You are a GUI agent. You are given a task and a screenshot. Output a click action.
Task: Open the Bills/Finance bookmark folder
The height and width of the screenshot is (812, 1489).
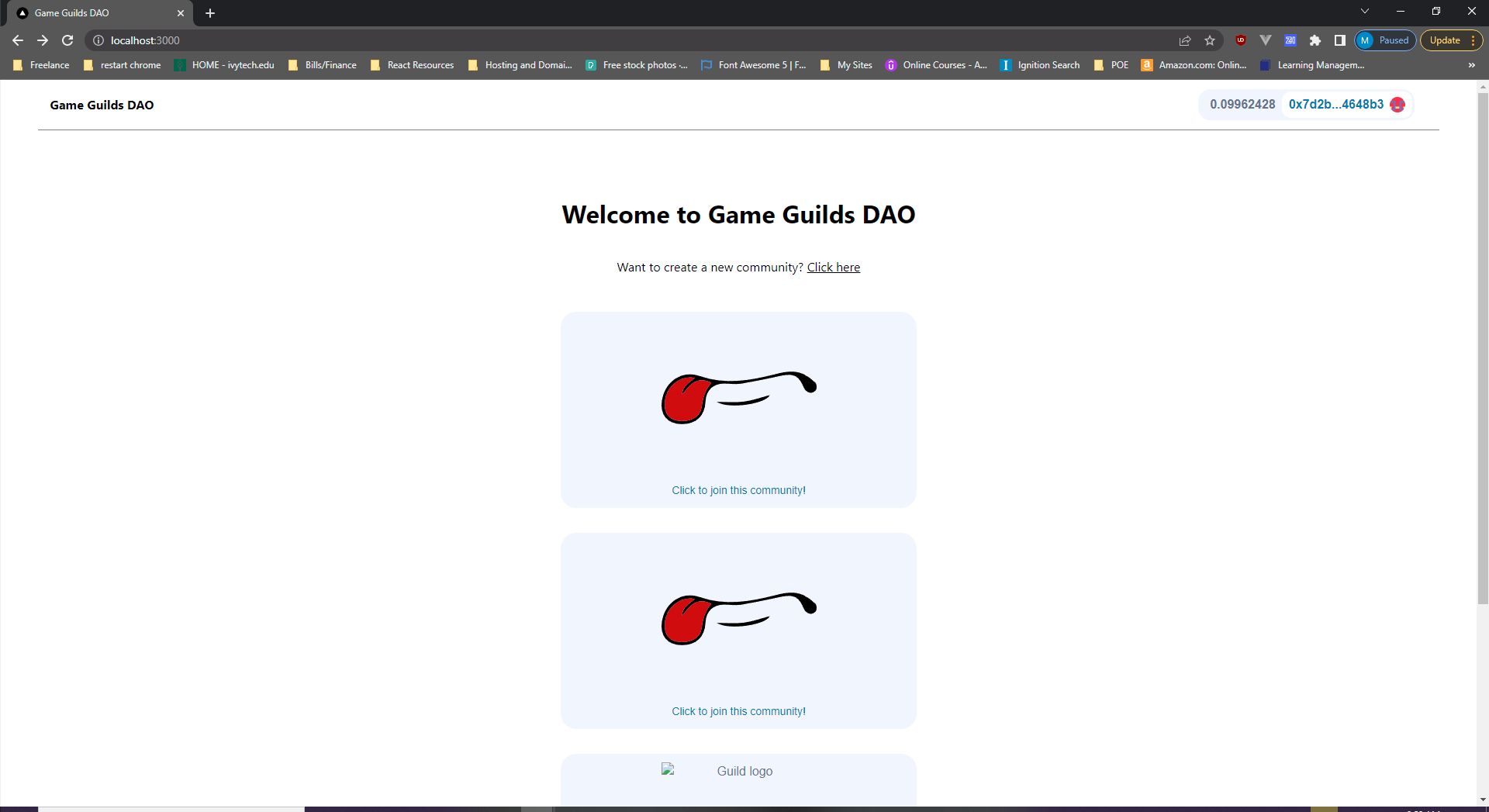[x=323, y=65]
